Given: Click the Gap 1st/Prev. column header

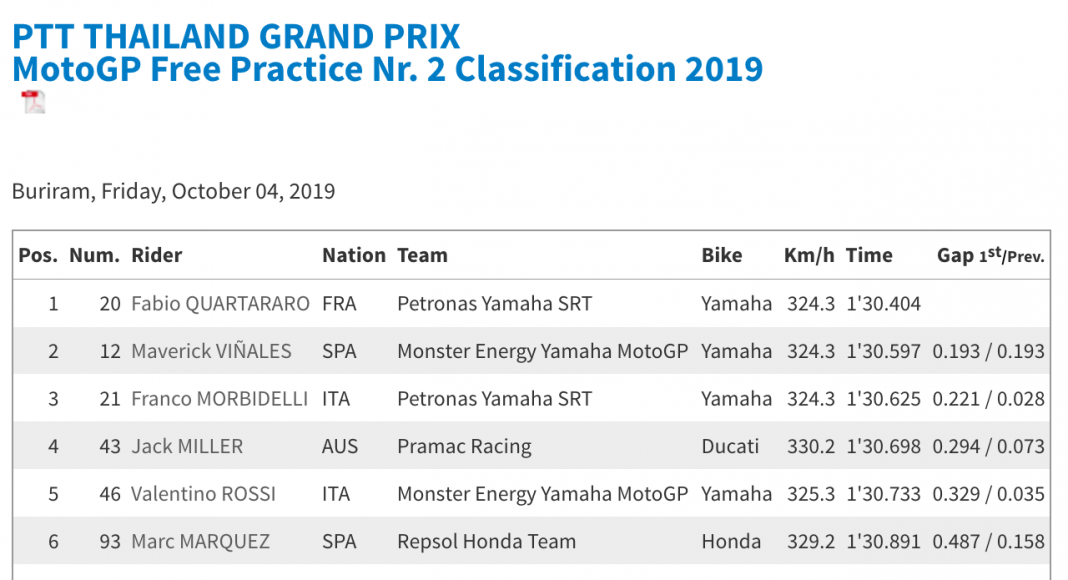Looking at the screenshot, I should (990, 256).
